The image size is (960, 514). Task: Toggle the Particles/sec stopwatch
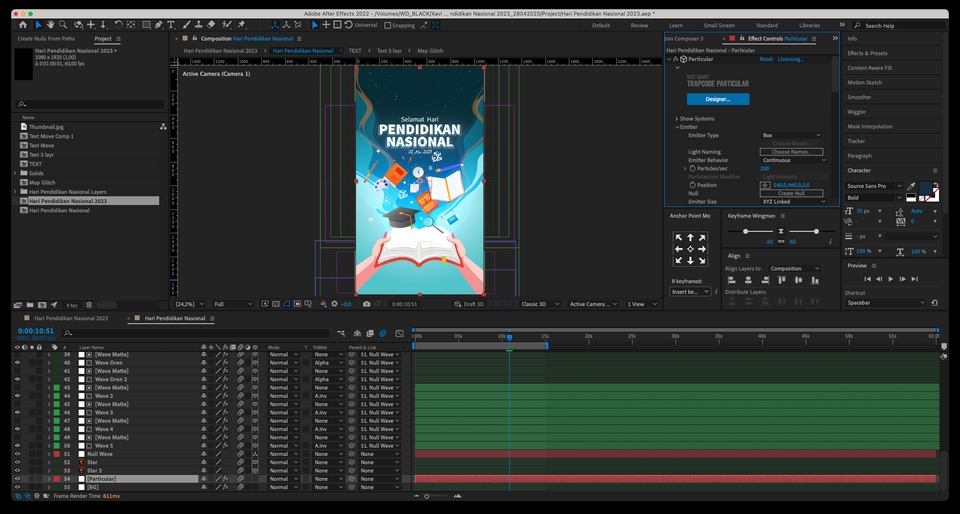(x=692, y=168)
